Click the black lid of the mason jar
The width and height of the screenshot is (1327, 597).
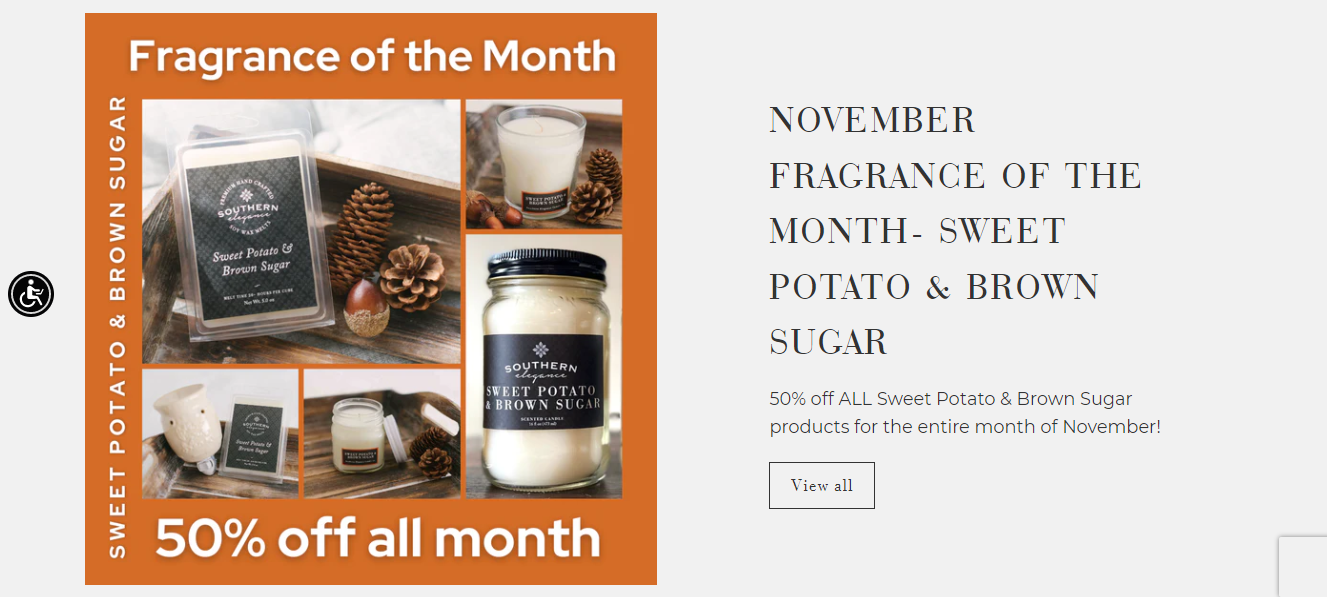coord(545,265)
